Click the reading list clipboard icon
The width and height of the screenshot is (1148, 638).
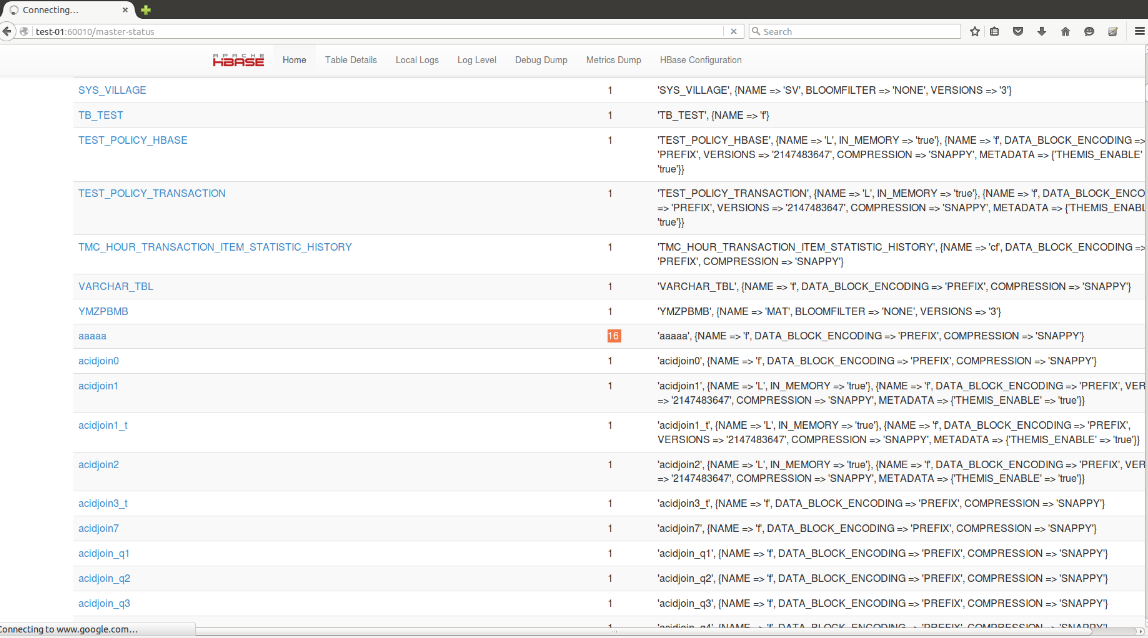pyautogui.click(x=994, y=31)
